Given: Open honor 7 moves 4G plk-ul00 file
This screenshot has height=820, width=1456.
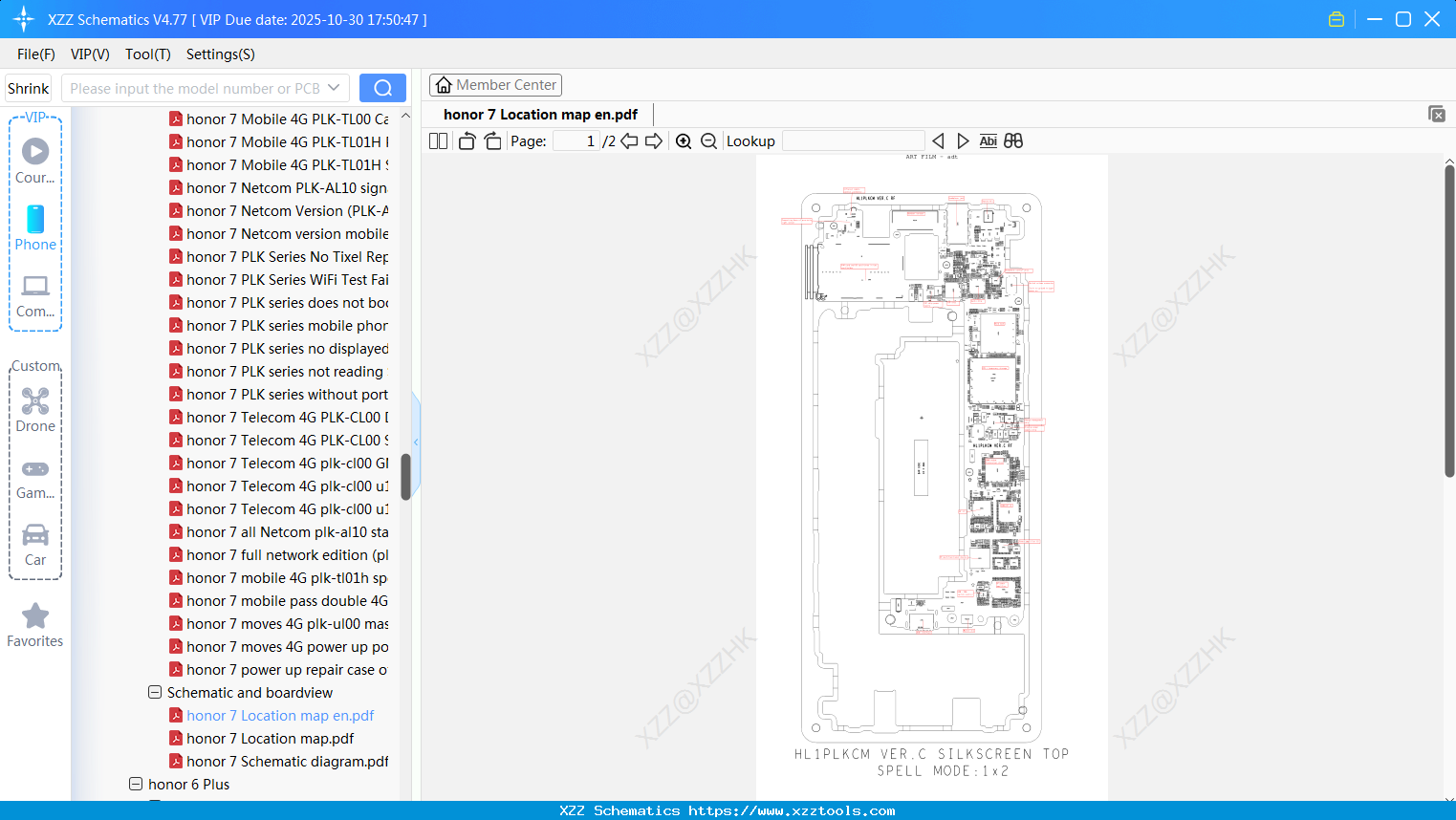Looking at the screenshot, I should pyautogui.click(x=287, y=623).
